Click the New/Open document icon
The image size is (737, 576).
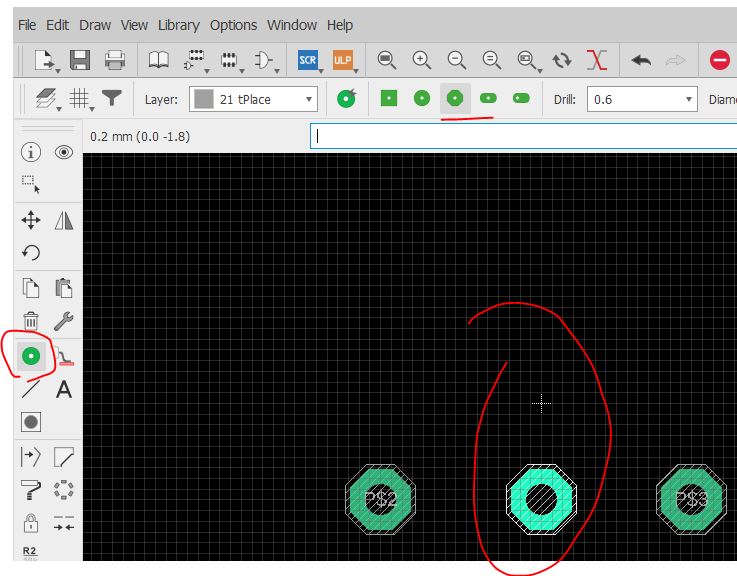pos(45,60)
